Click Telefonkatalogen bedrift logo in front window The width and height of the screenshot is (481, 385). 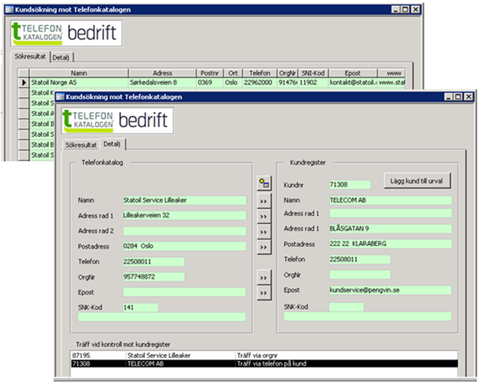(117, 120)
